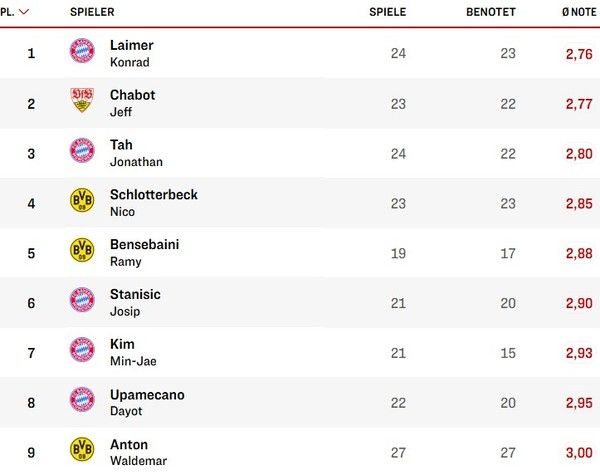This screenshot has width=600, height=475.
Task: Click the SPIELER column header
Action: pos(92,12)
